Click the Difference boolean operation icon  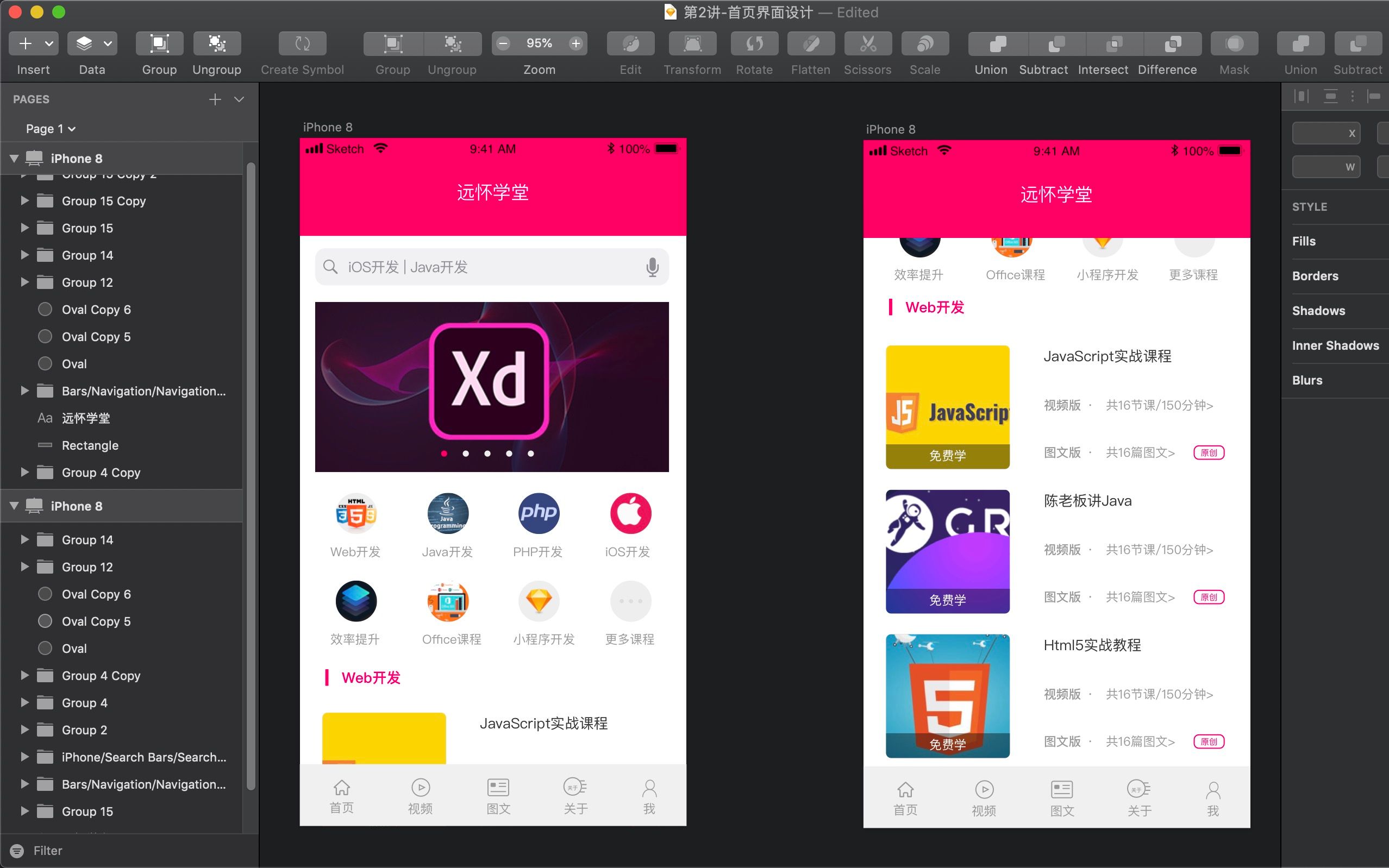tap(1173, 43)
